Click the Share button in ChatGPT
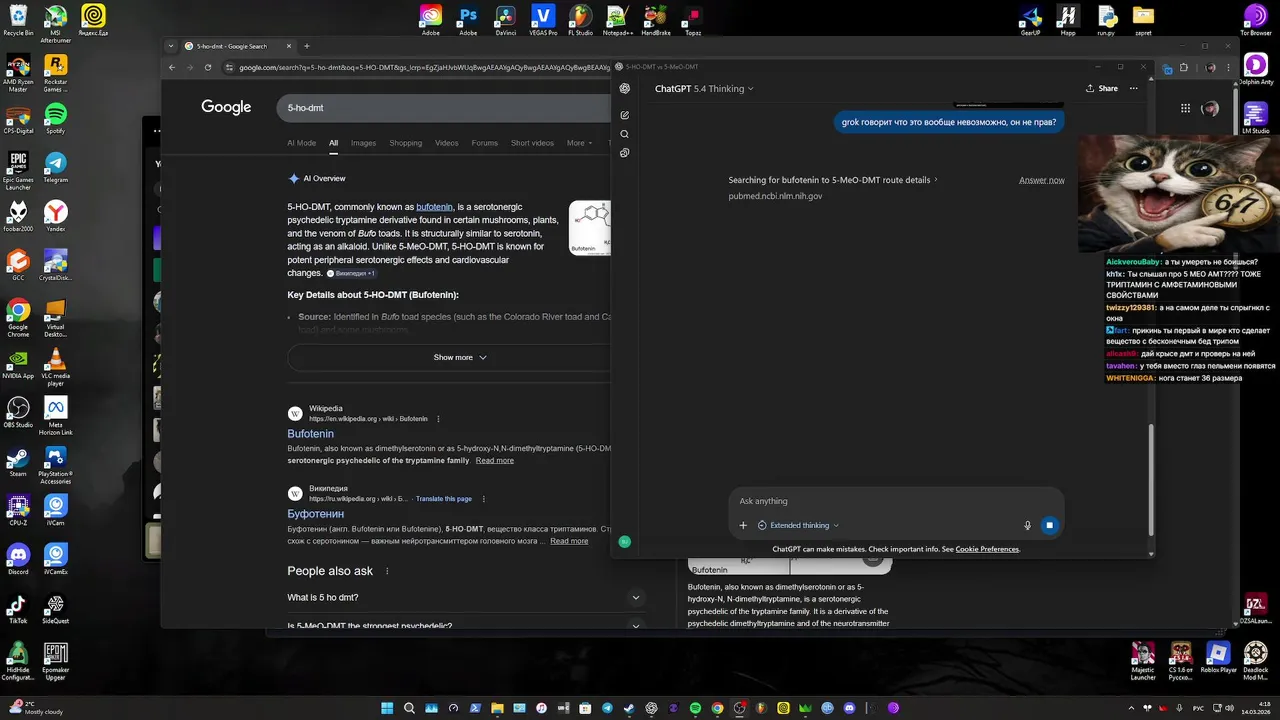The width and height of the screenshot is (1280, 720). tap(1101, 88)
